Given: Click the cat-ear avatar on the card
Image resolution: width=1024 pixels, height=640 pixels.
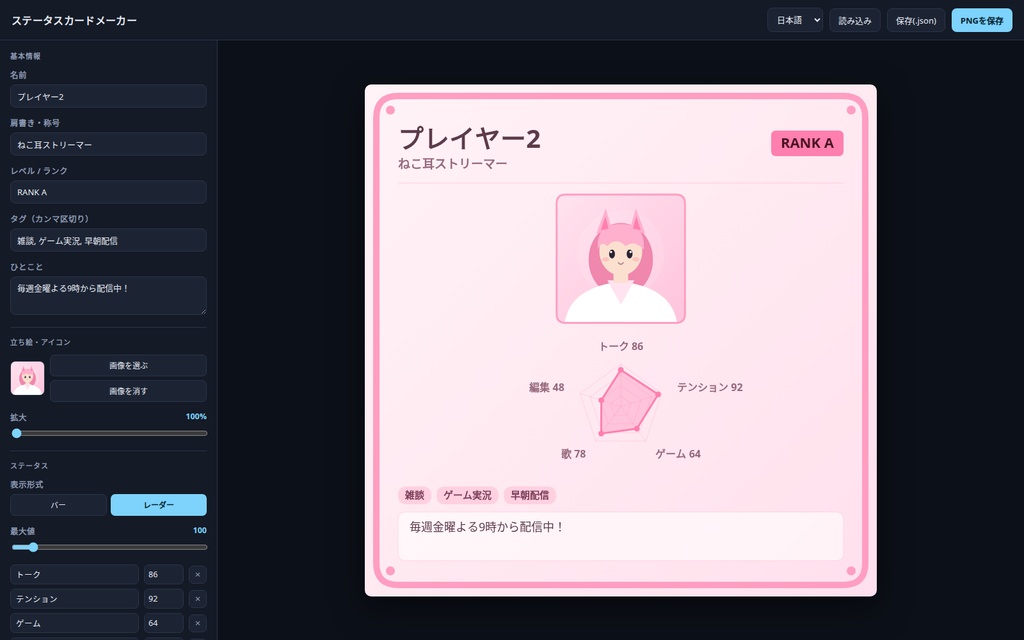Looking at the screenshot, I should pyautogui.click(x=620, y=259).
